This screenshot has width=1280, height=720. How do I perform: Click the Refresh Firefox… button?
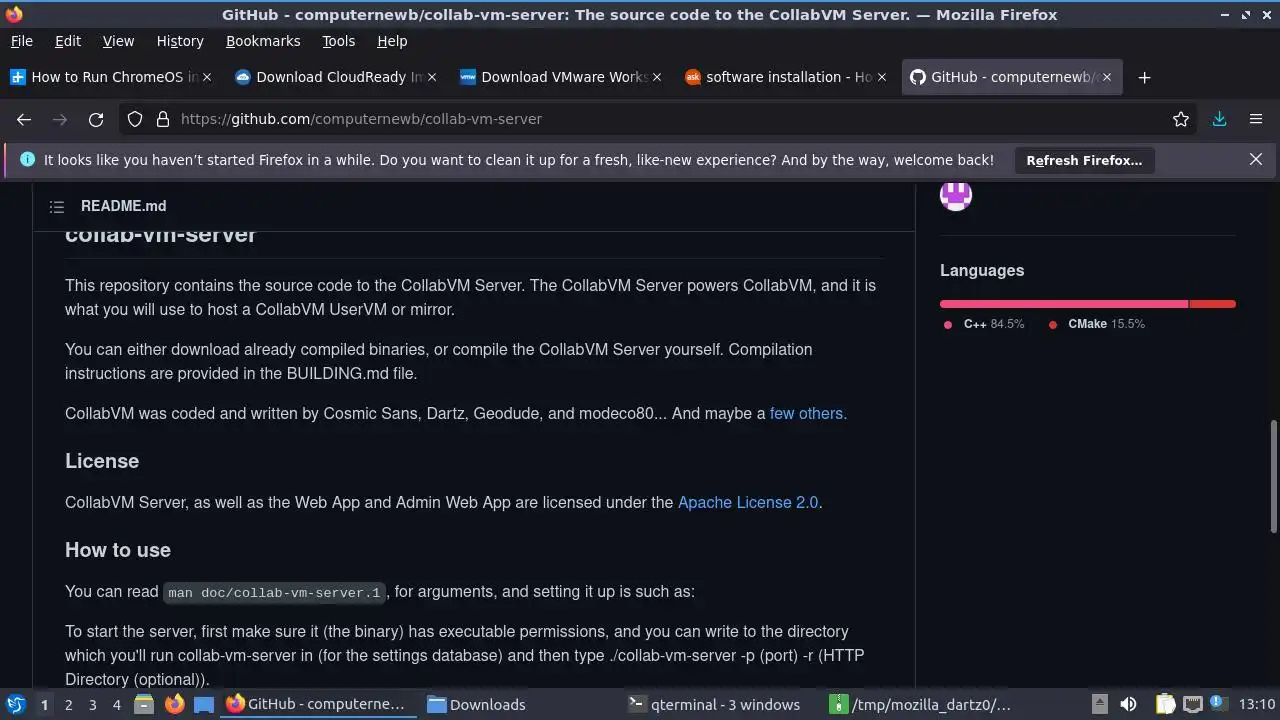1084,160
